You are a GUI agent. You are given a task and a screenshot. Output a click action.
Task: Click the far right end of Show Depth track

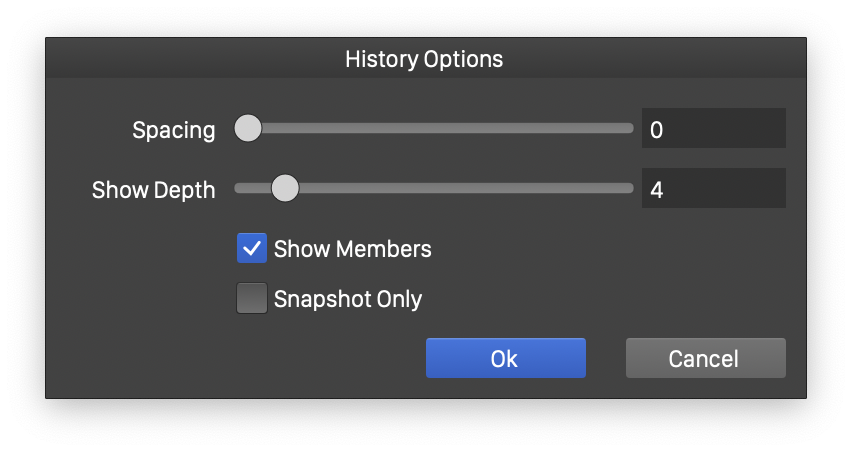(x=629, y=188)
